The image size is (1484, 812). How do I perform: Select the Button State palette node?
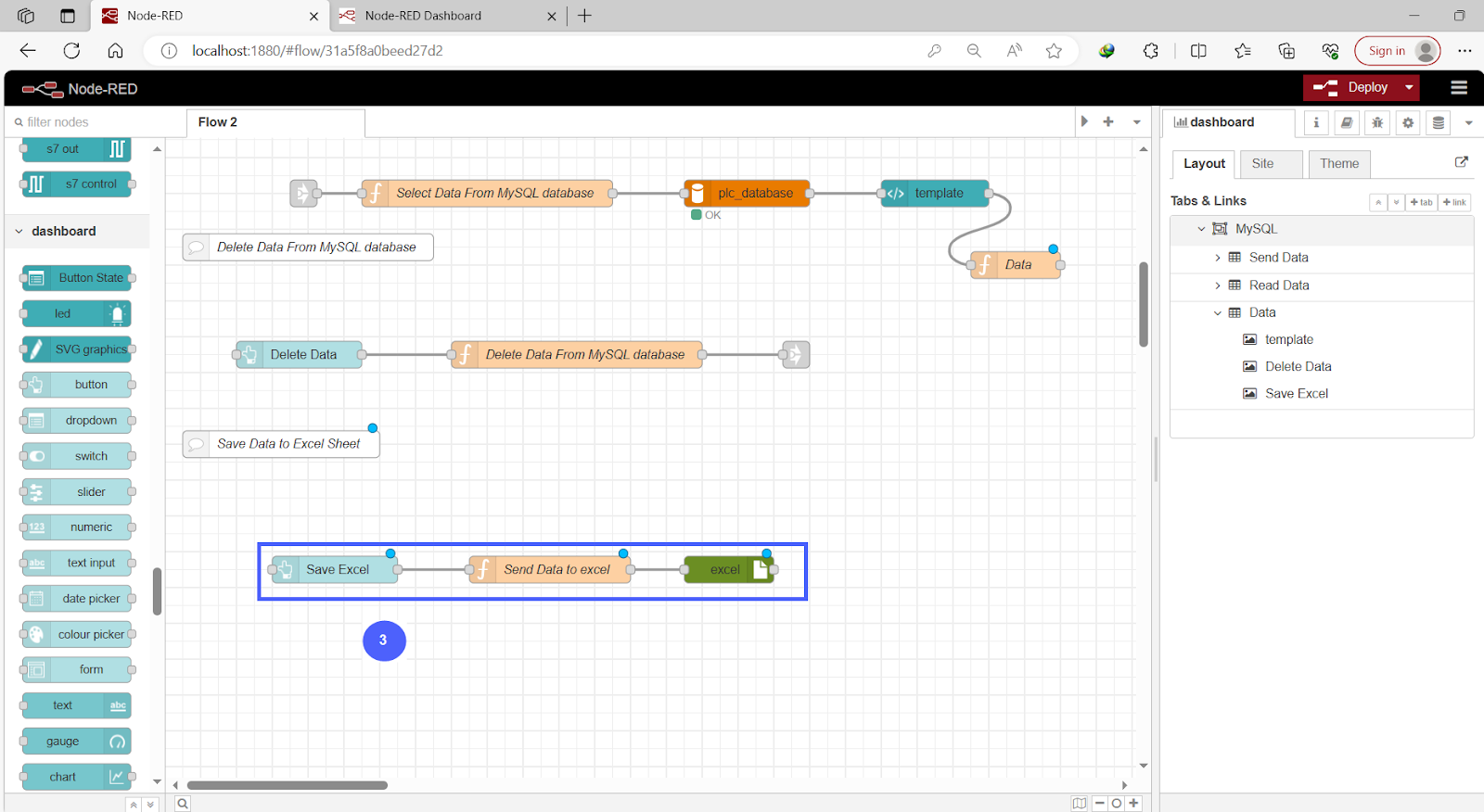tap(76, 277)
